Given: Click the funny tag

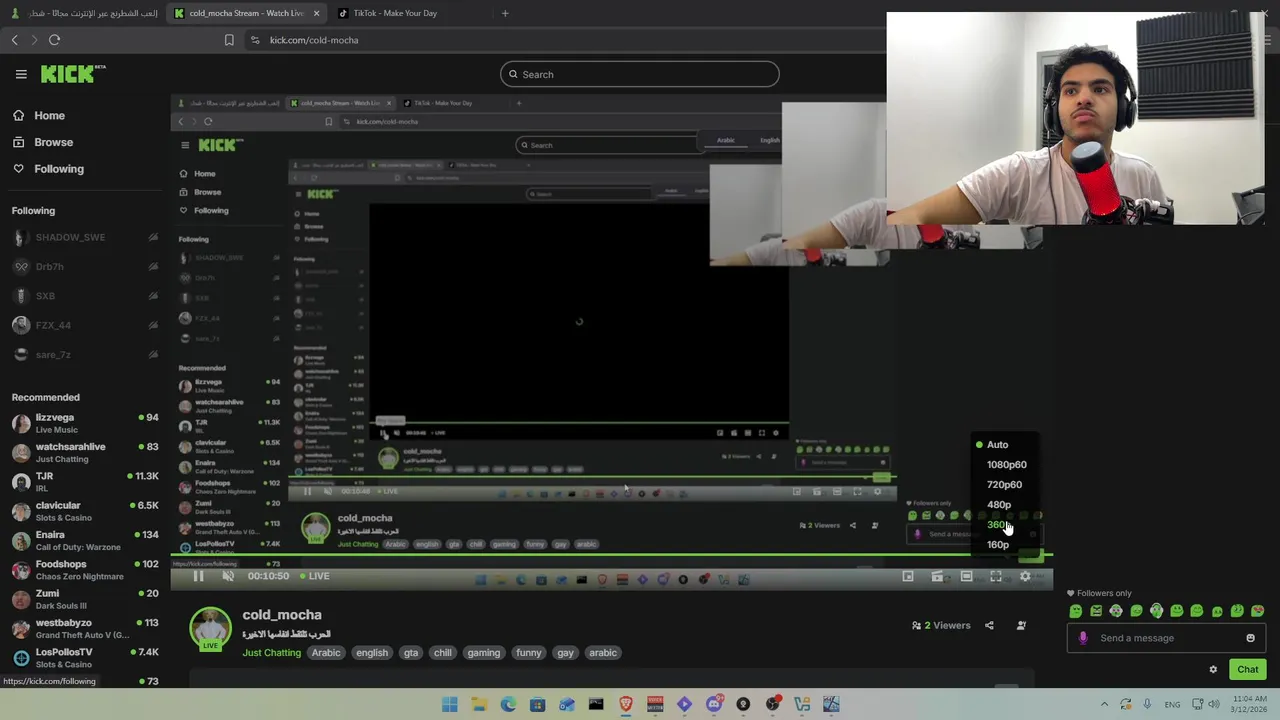Looking at the screenshot, I should (x=528, y=653).
